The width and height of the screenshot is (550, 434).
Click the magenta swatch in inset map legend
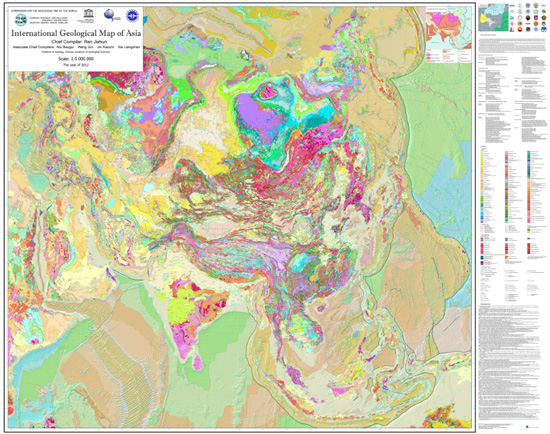click(428, 55)
